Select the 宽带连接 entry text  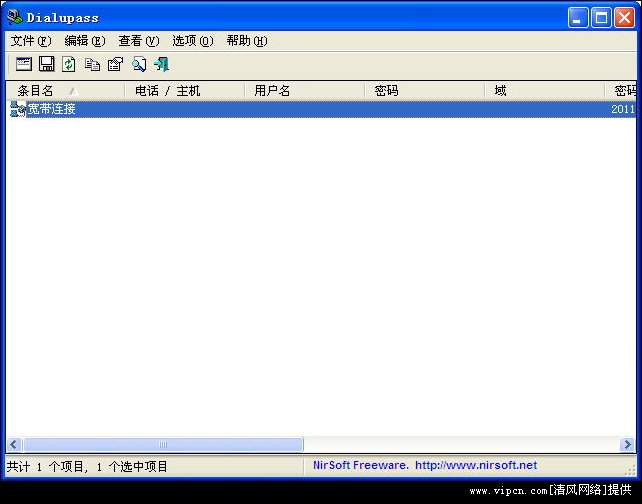pos(51,109)
